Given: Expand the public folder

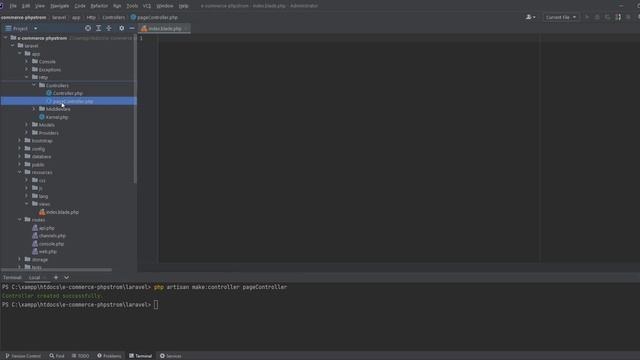Looking at the screenshot, I should click(20, 164).
